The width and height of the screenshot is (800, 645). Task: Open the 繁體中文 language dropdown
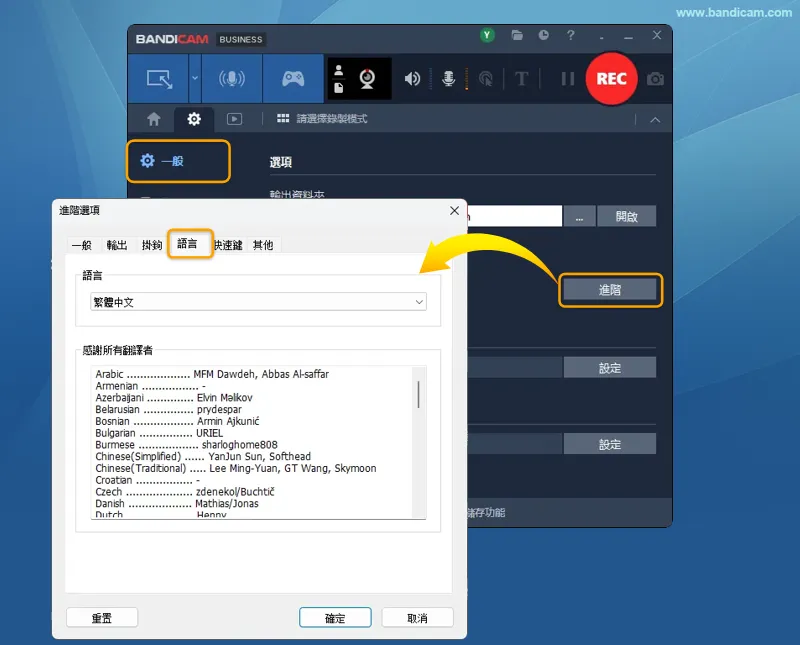pyautogui.click(x=258, y=302)
